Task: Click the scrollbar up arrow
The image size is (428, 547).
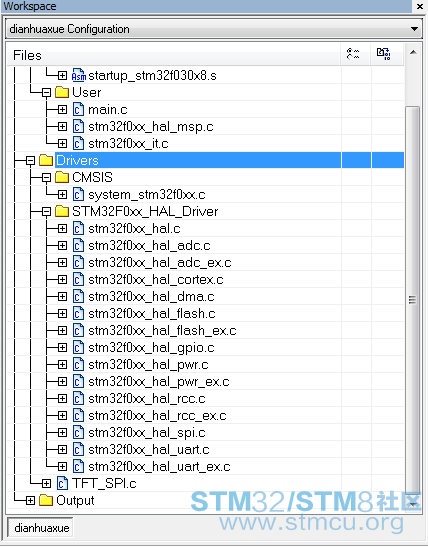Action: click(413, 53)
